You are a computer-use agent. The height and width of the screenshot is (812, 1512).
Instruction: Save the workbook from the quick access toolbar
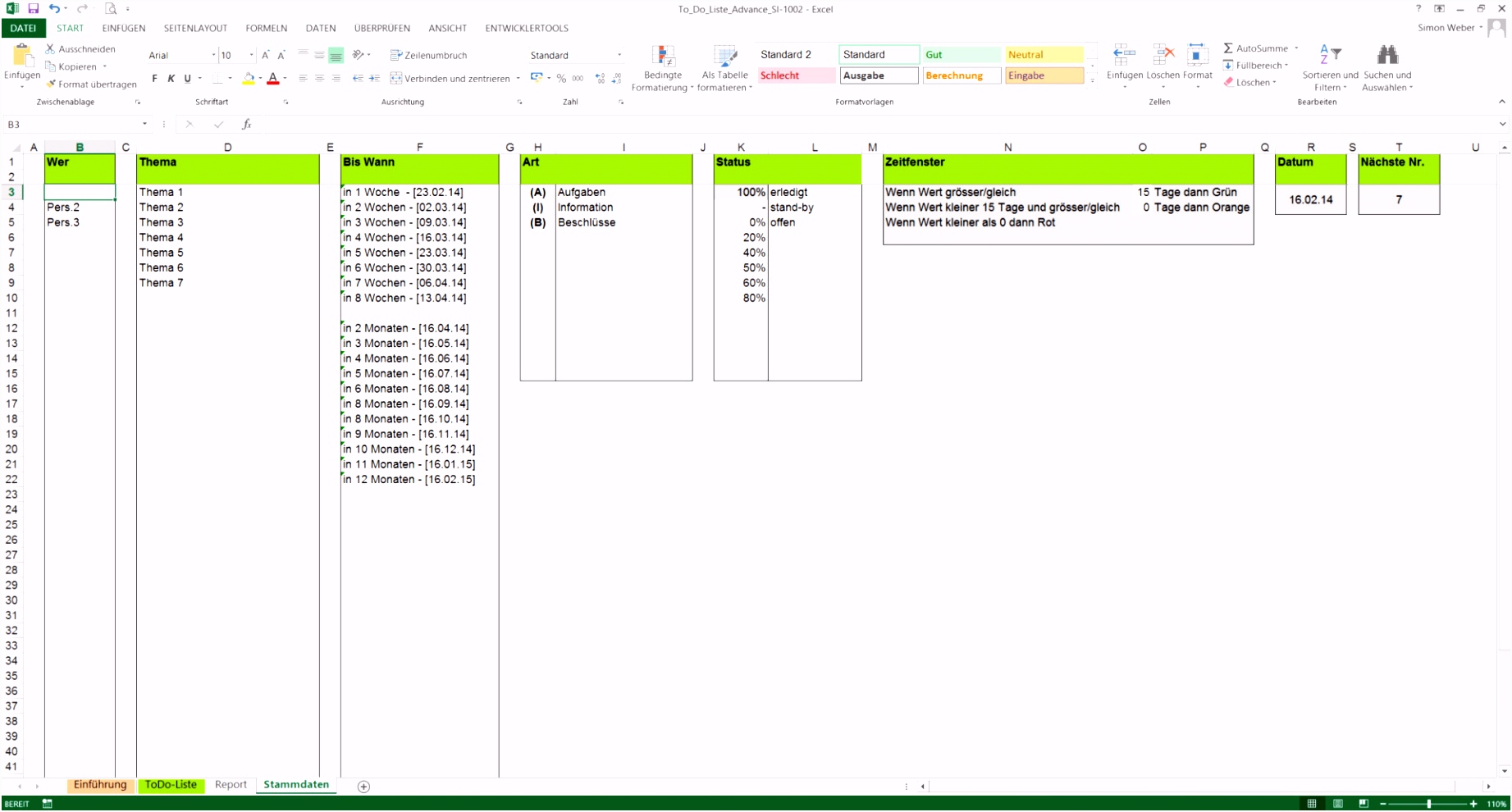pyautogui.click(x=33, y=9)
